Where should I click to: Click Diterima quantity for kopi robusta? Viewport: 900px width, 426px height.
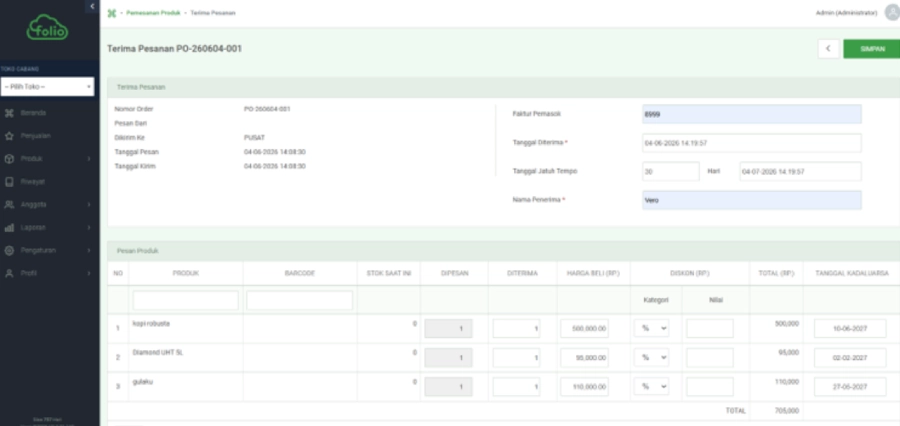point(516,328)
